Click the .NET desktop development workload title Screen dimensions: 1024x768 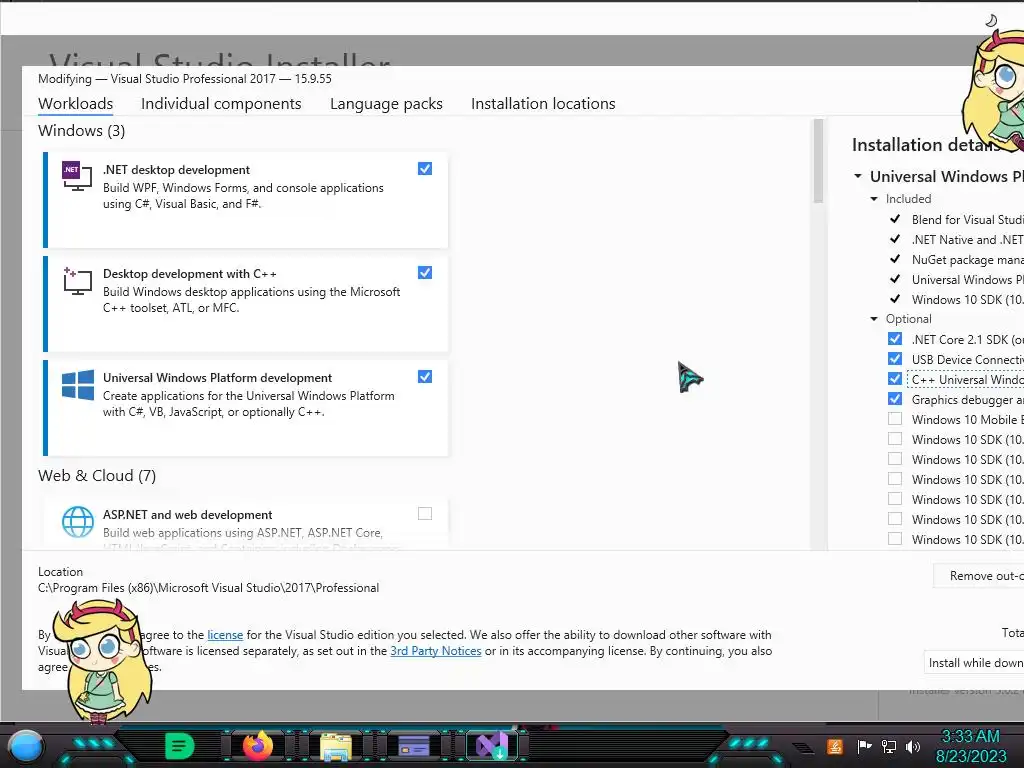click(176, 170)
